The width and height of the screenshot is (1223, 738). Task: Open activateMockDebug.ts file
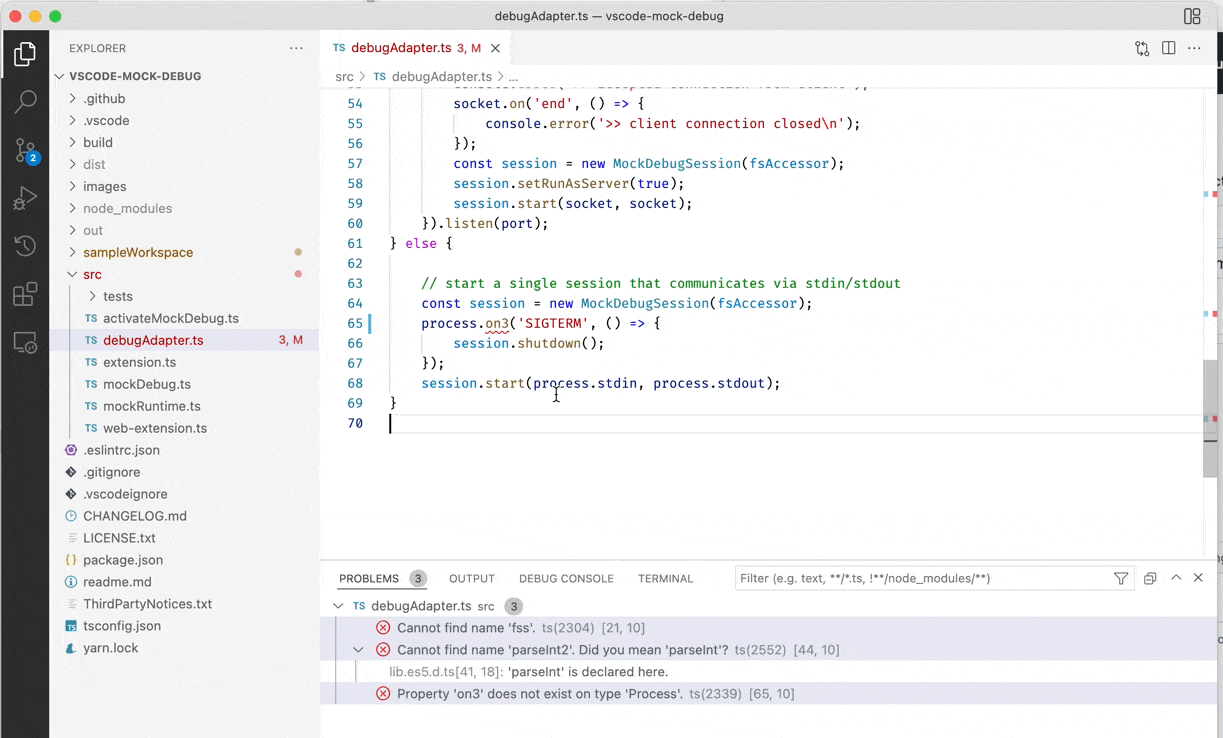171,318
